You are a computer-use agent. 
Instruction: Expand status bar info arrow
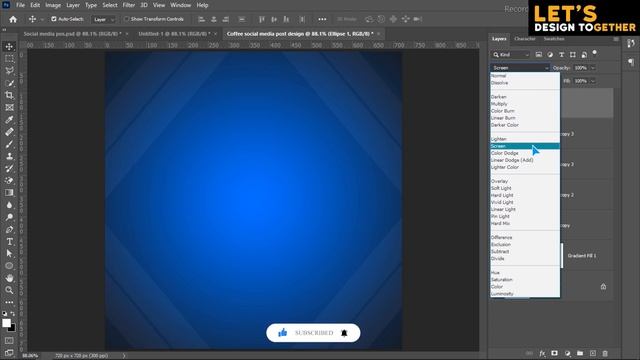pyautogui.click(x=124, y=356)
